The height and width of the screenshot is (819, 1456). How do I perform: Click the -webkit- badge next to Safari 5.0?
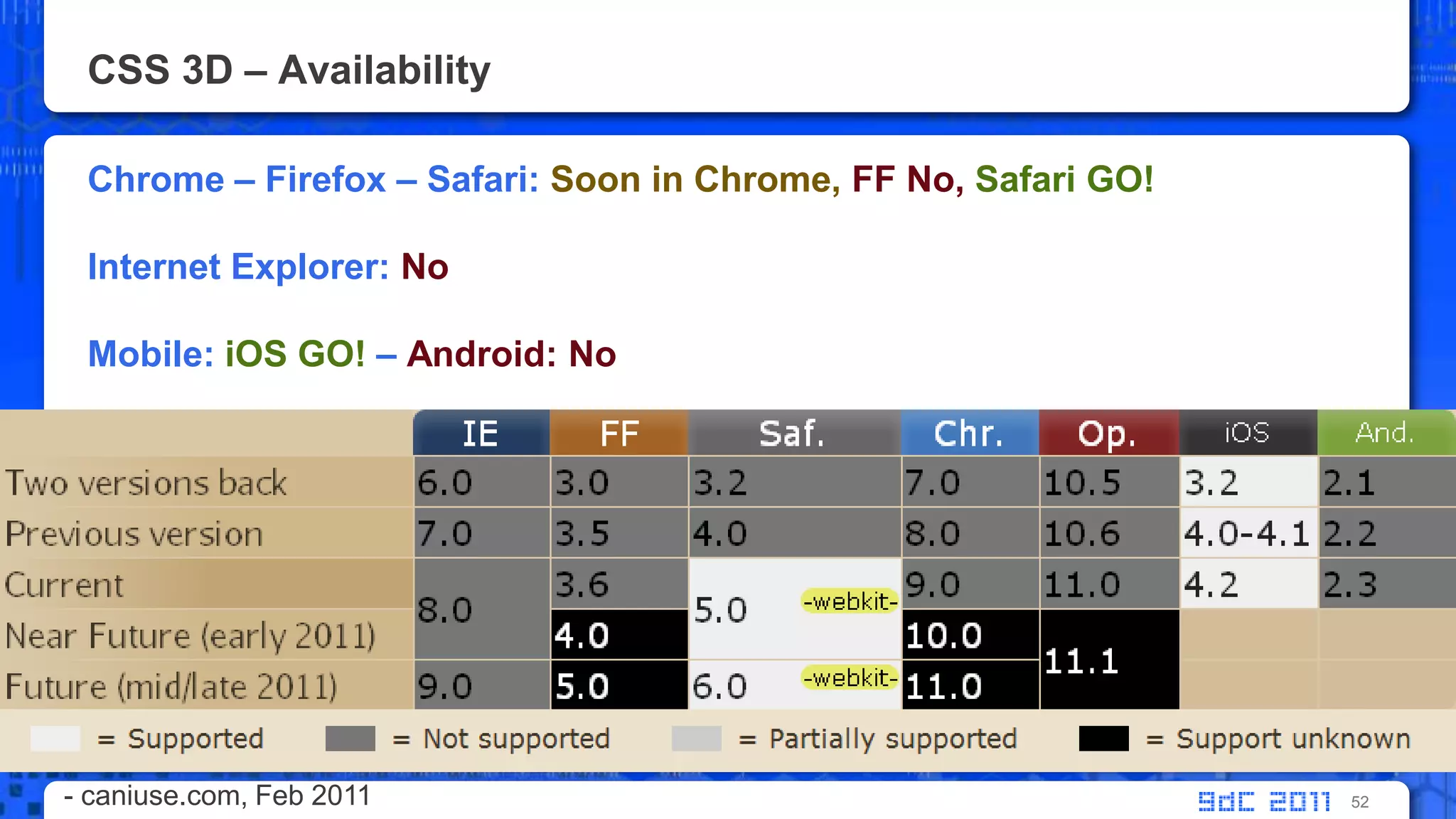850,601
